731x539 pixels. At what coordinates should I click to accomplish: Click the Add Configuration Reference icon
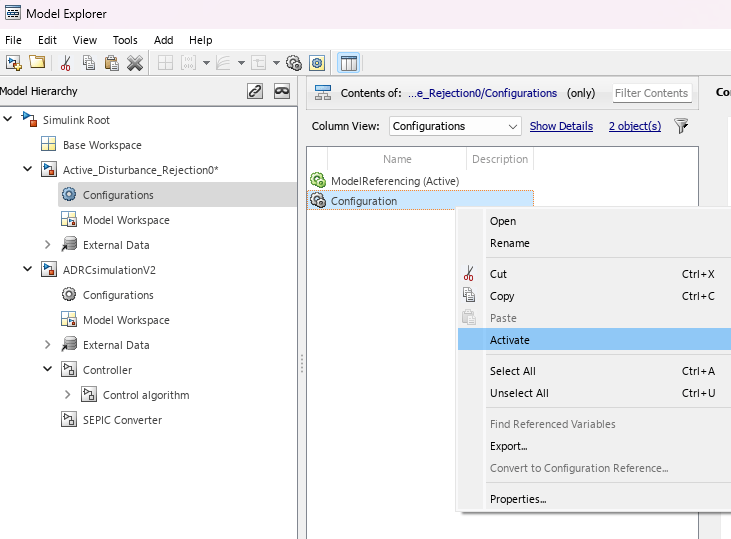[317, 62]
